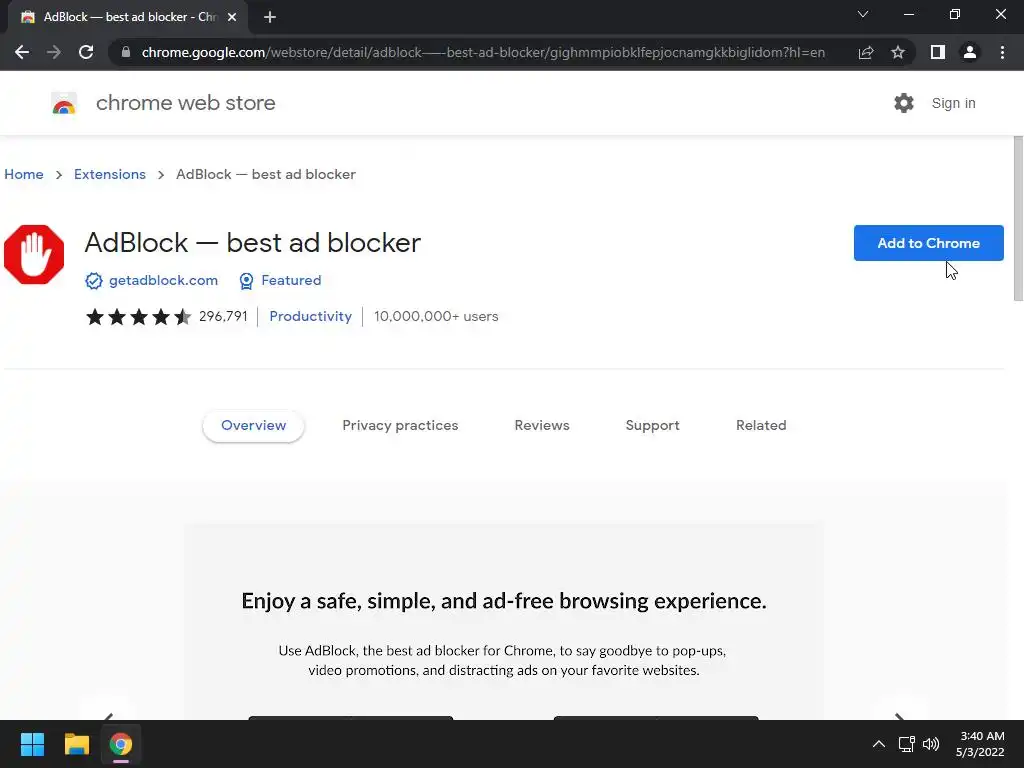Image resolution: width=1024 pixels, height=768 pixels.
Task: Open a new browser tab
Action: 270,17
